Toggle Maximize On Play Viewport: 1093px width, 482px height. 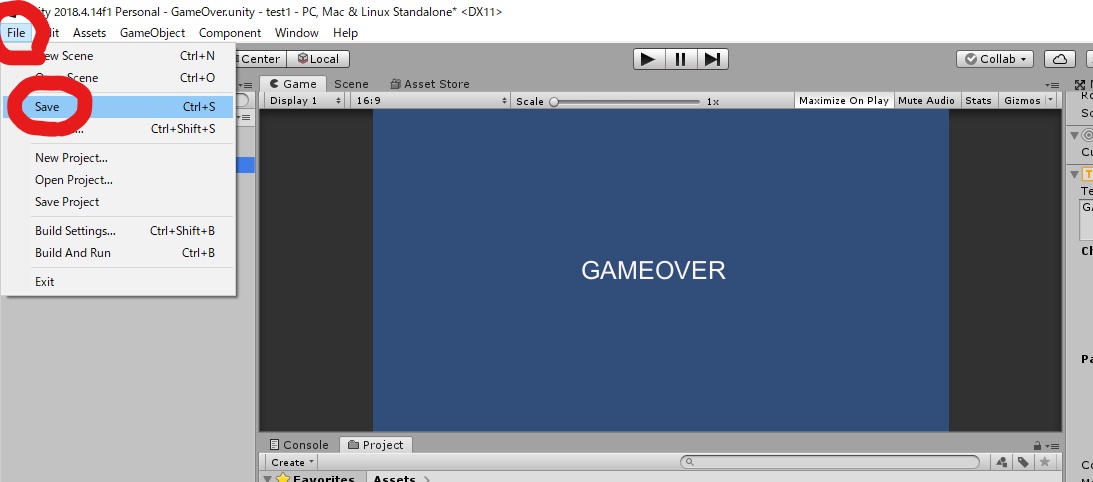tap(843, 100)
